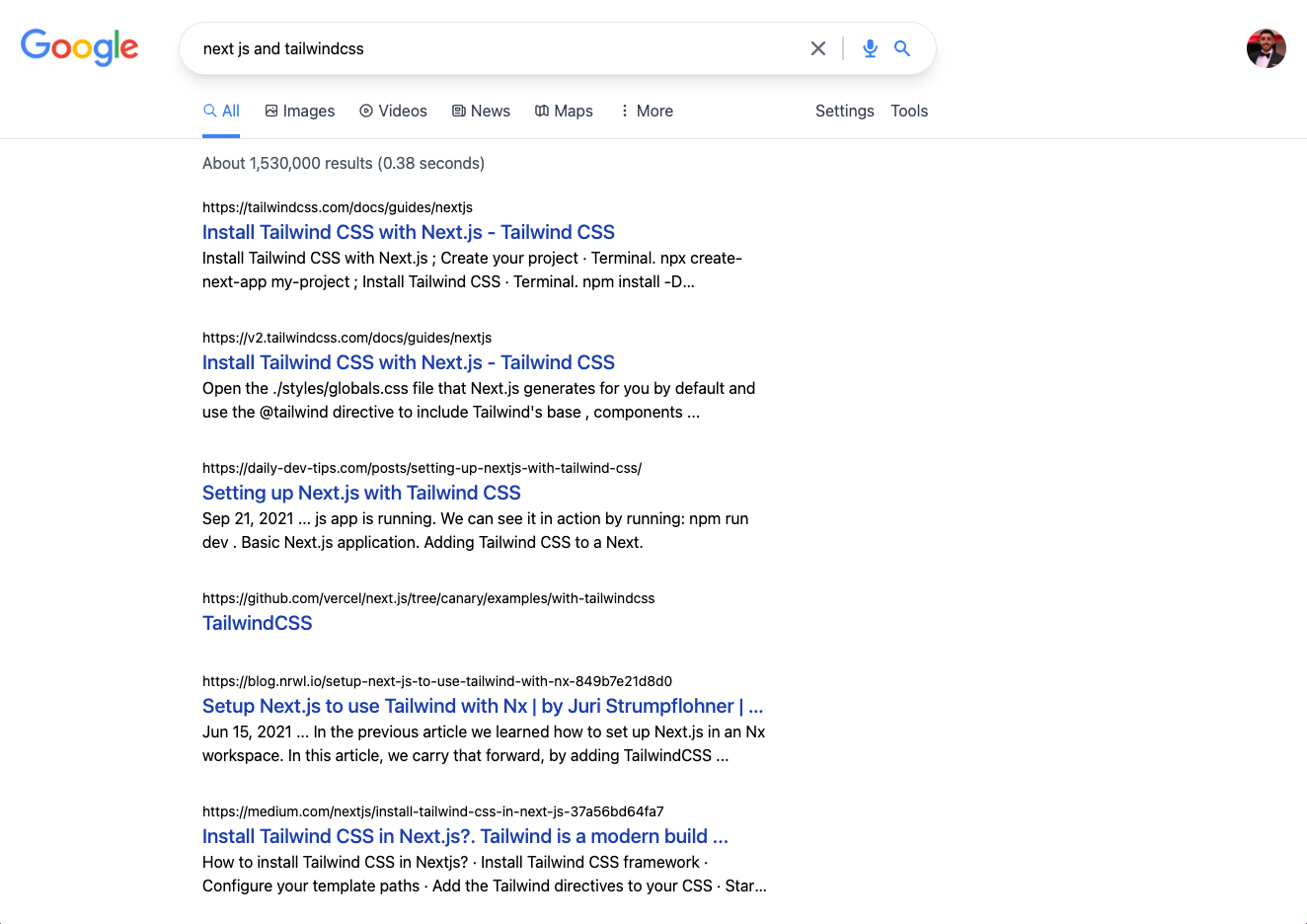Image resolution: width=1307 pixels, height=924 pixels.
Task: Click the https://v2.tailwindcss.com/docs/guides/nextjs URL
Action: tap(346, 338)
